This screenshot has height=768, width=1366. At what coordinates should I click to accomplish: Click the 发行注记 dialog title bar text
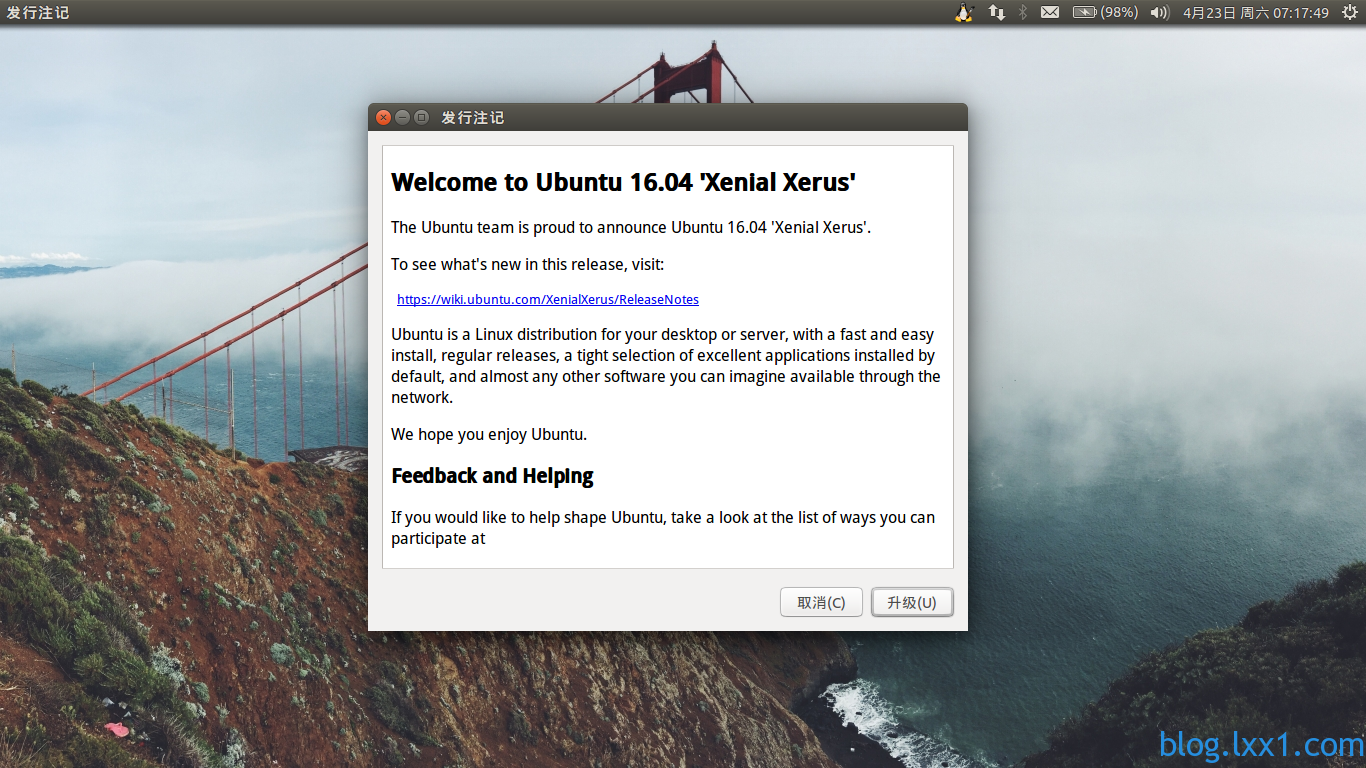pos(472,117)
